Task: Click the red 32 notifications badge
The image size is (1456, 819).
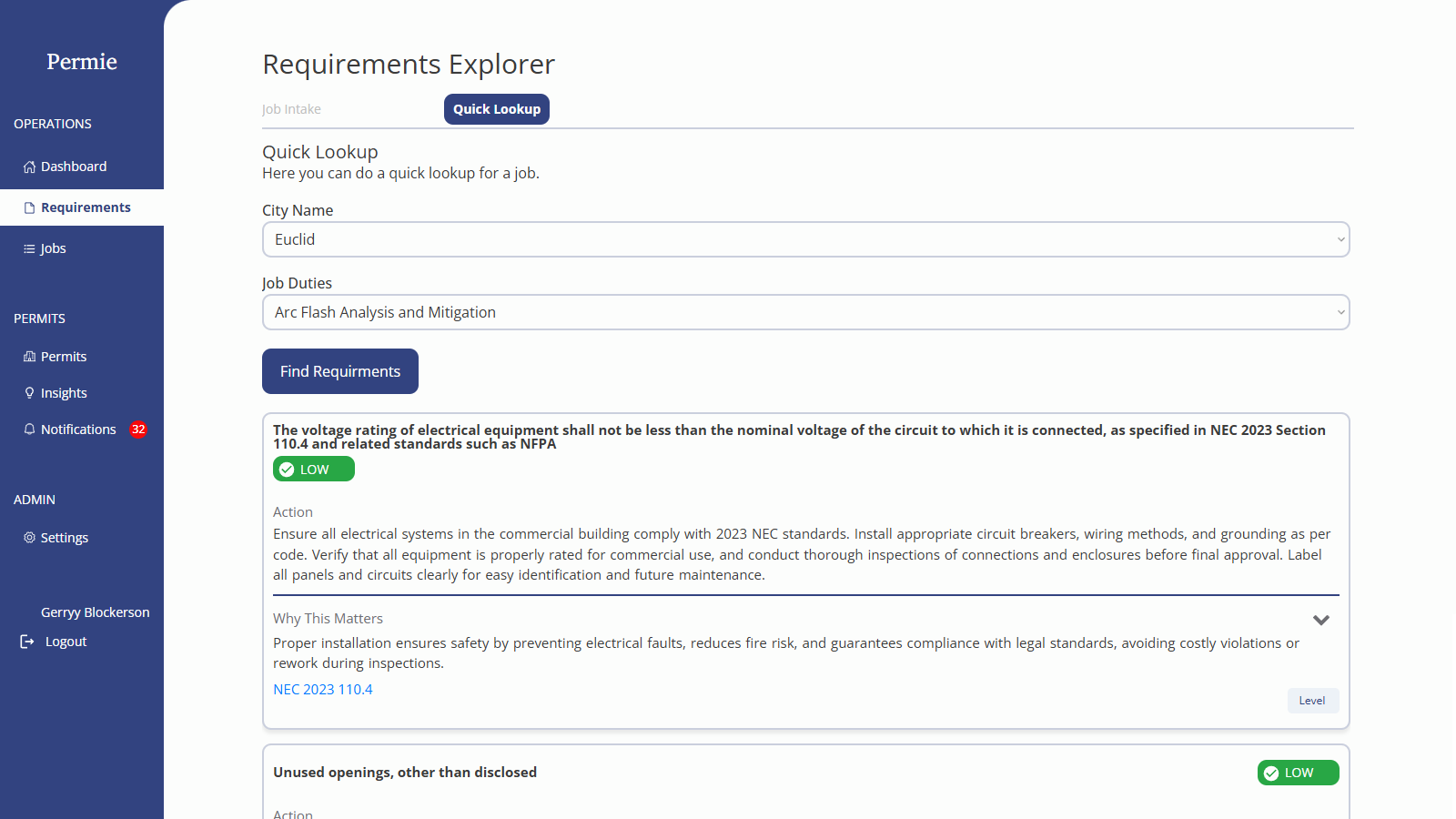Action: (x=138, y=430)
